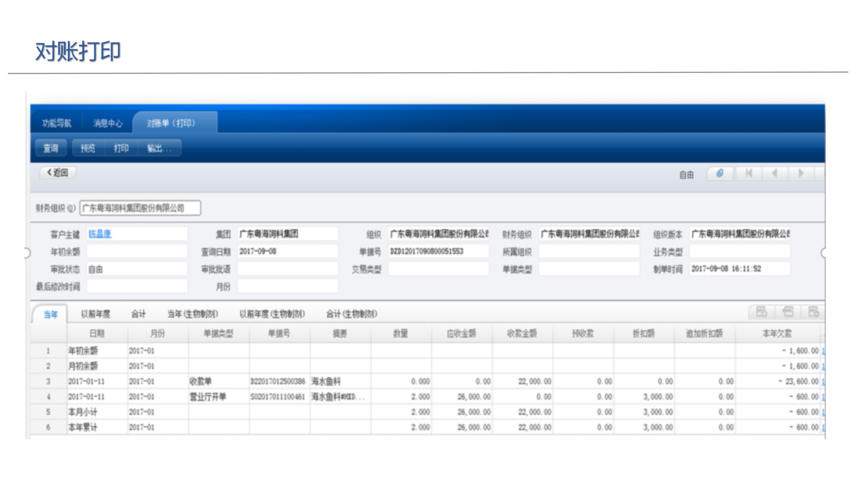The width and height of the screenshot is (860, 484).
Task: Select the 营业厅开单 cell in row 4
Action: tap(219, 397)
